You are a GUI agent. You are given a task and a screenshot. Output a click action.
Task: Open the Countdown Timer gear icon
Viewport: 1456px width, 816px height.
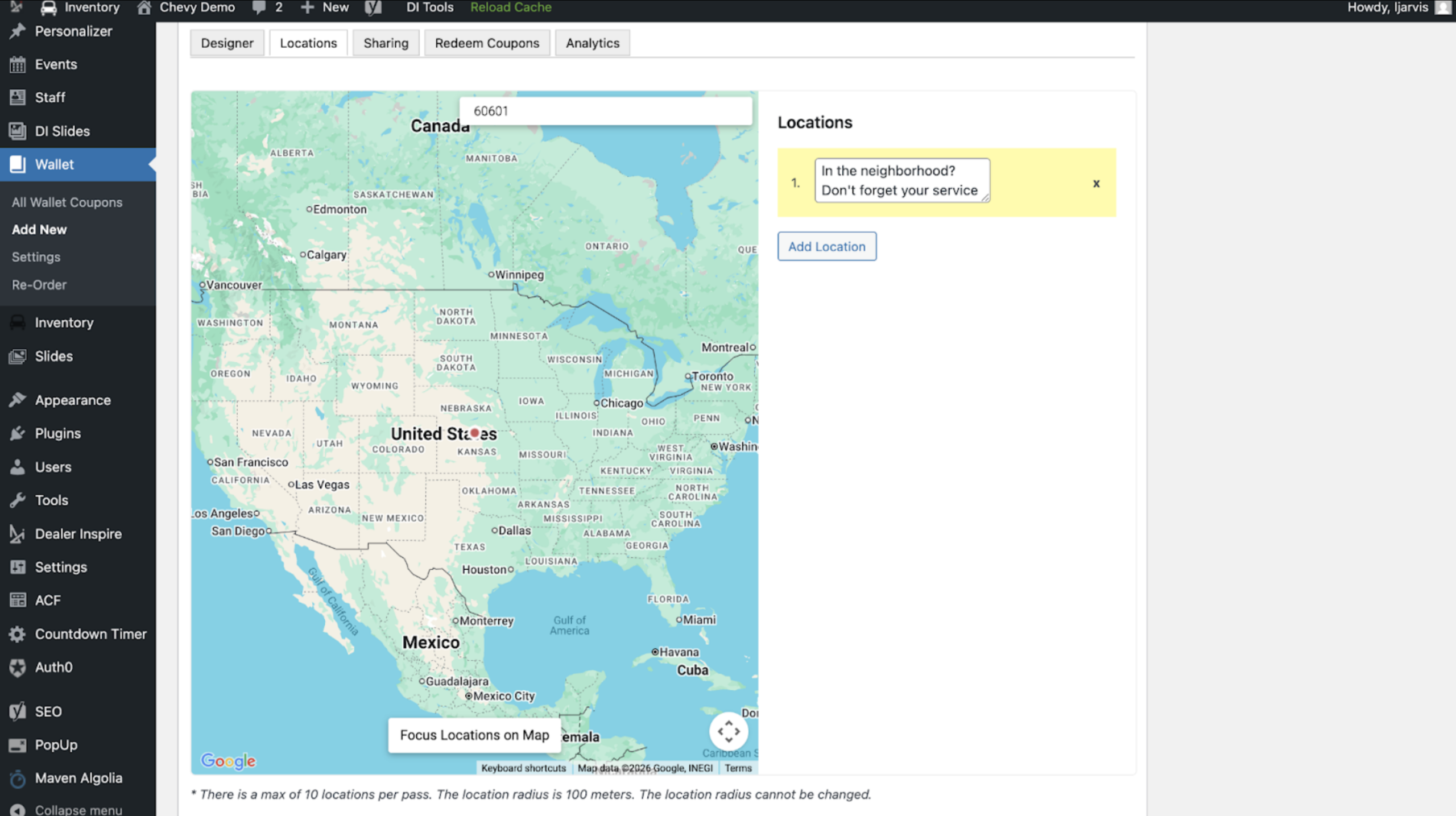click(x=18, y=633)
